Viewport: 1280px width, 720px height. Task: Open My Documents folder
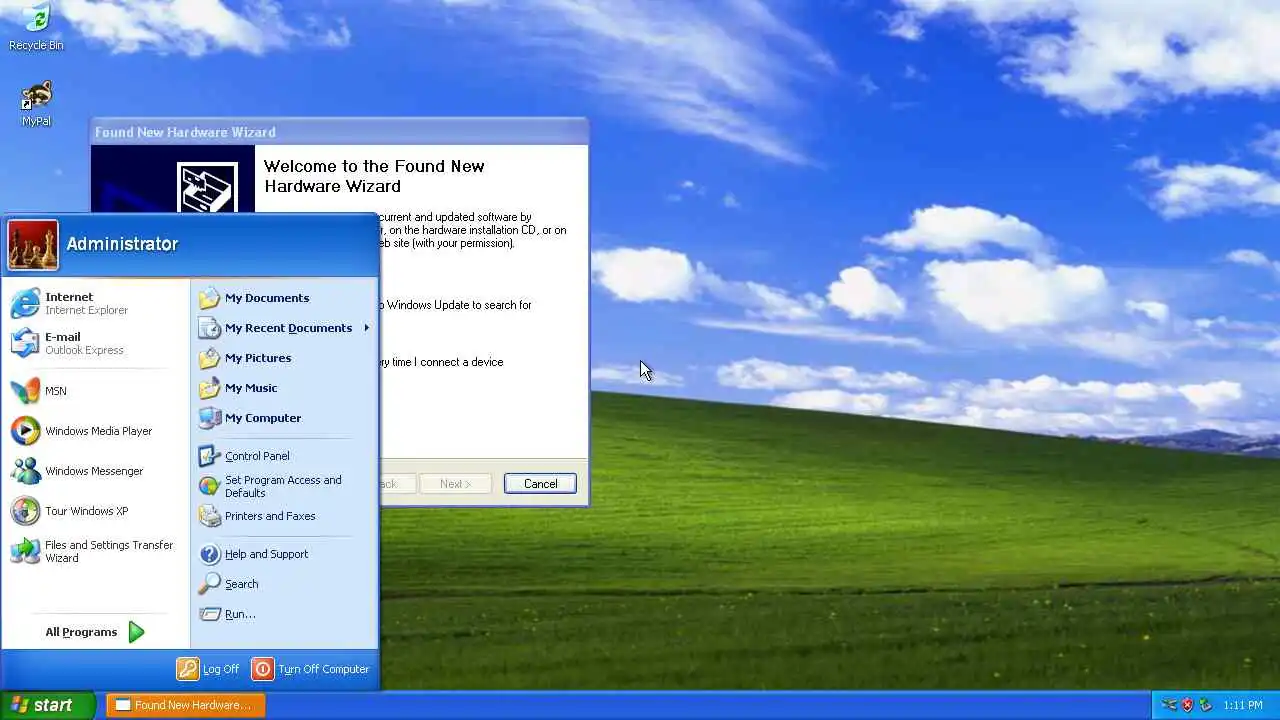(x=284, y=298)
